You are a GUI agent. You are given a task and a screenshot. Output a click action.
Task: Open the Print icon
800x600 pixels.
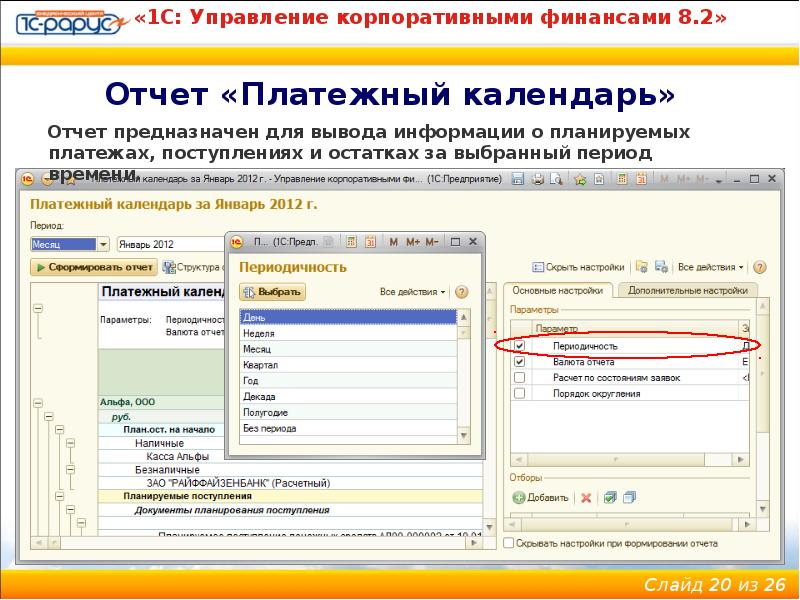click(535, 182)
